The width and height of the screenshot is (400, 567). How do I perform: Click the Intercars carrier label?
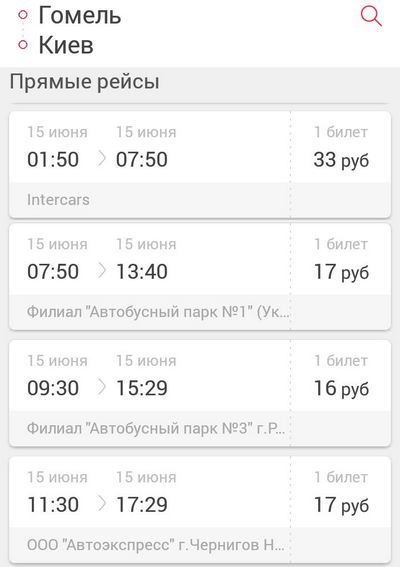pyautogui.click(x=58, y=200)
